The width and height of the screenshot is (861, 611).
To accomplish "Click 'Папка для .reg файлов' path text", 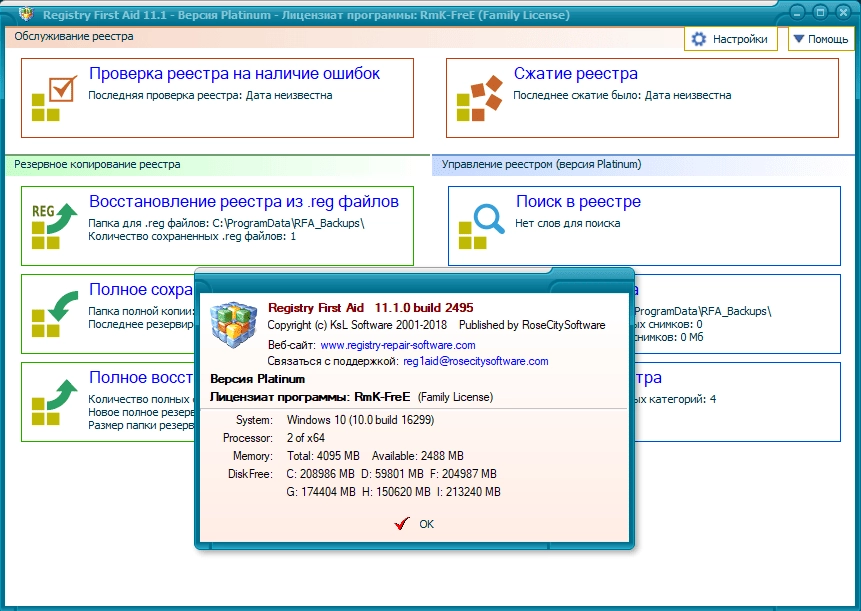I will pos(226,223).
